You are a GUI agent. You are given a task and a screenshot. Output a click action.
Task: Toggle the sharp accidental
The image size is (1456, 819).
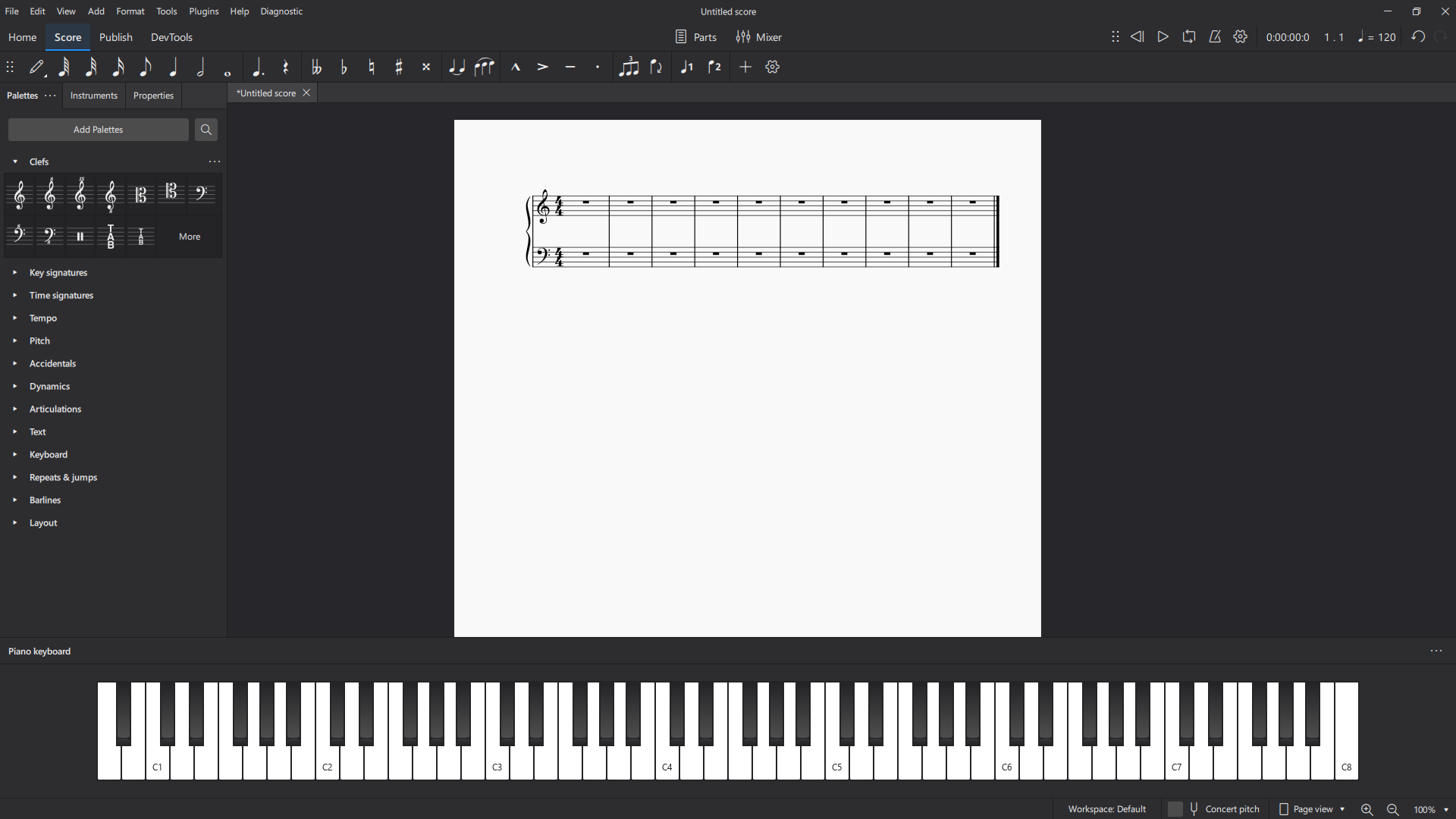click(x=399, y=67)
